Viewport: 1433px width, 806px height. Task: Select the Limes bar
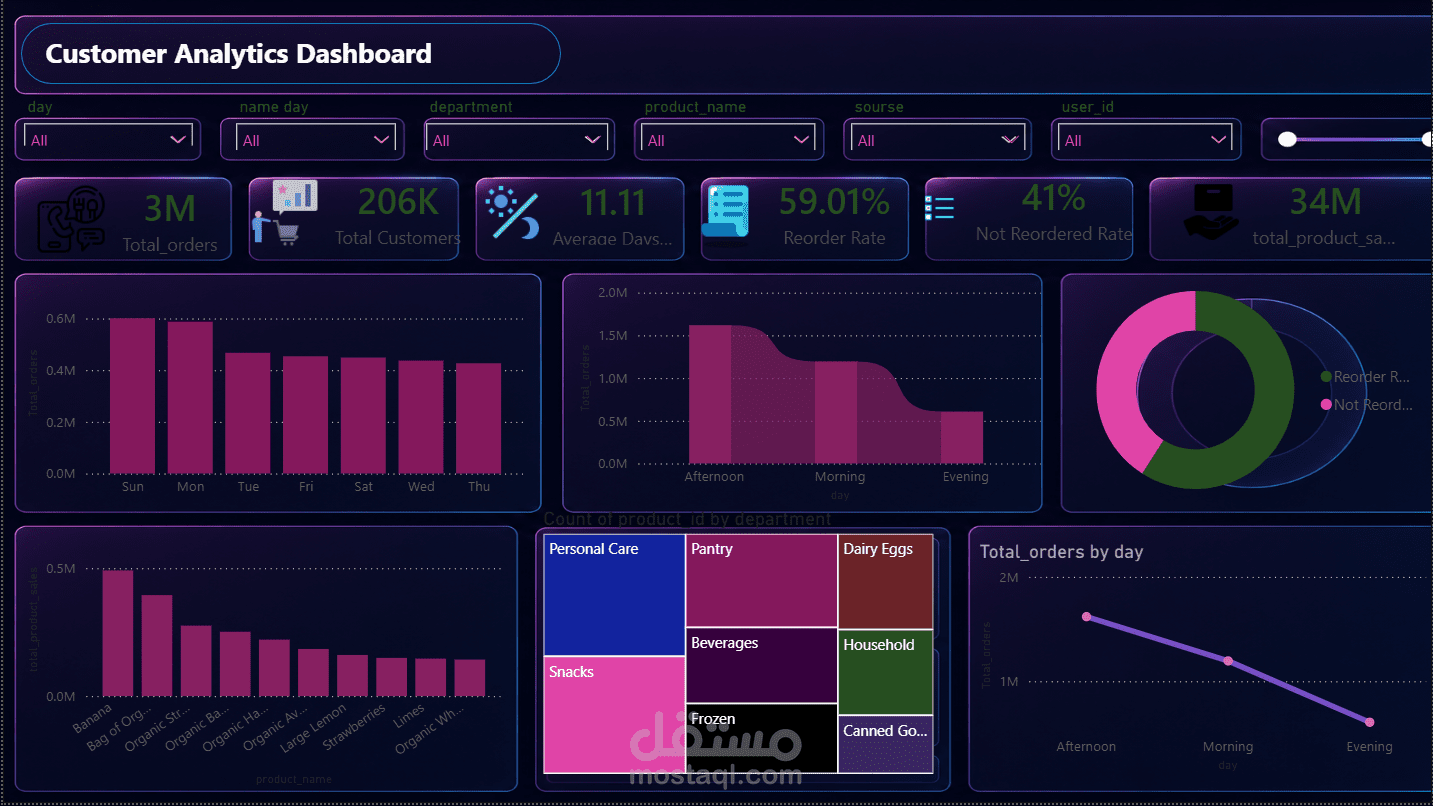point(430,677)
